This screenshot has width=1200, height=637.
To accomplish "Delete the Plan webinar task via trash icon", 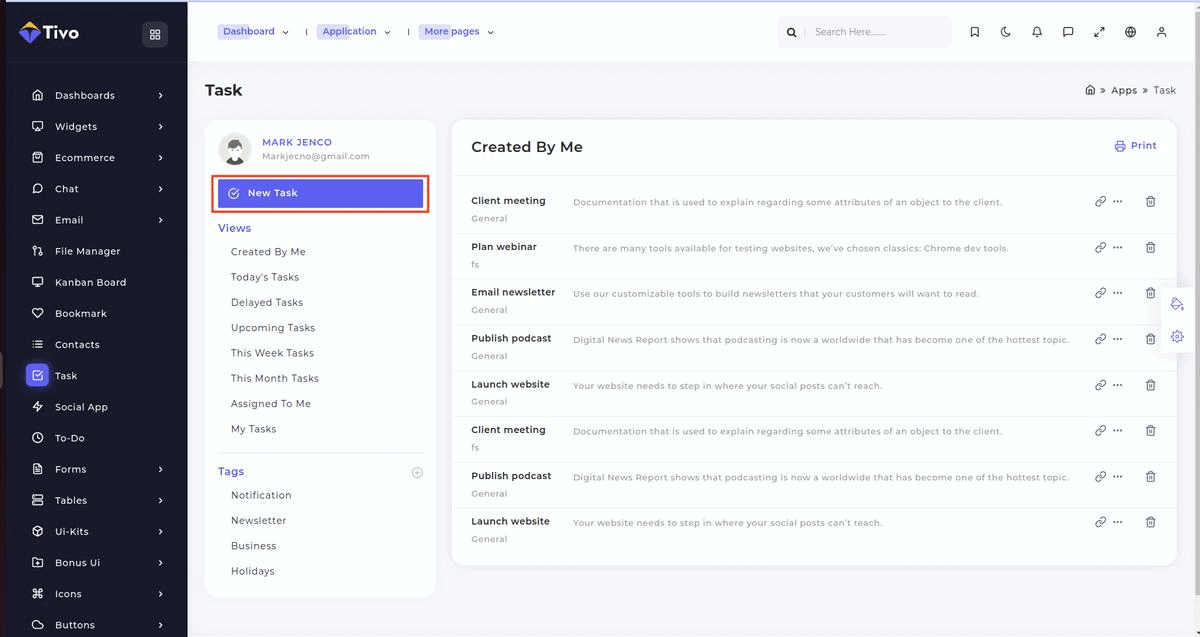I will pos(1150,247).
